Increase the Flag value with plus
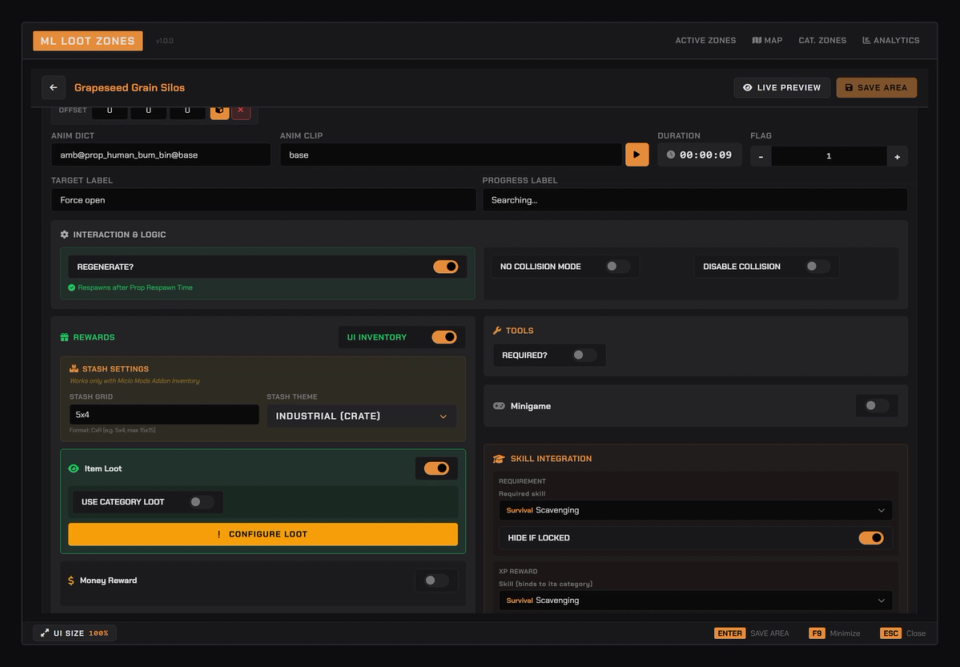This screenshot has width=960, height=667. pos(897,156)
